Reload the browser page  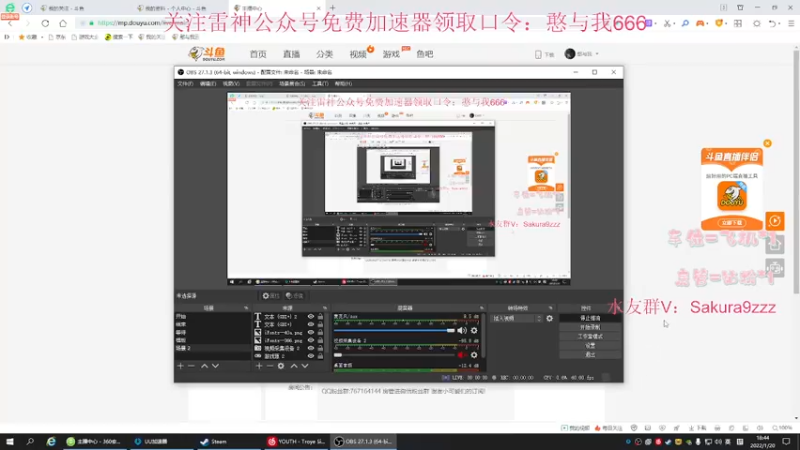(45, 23)
